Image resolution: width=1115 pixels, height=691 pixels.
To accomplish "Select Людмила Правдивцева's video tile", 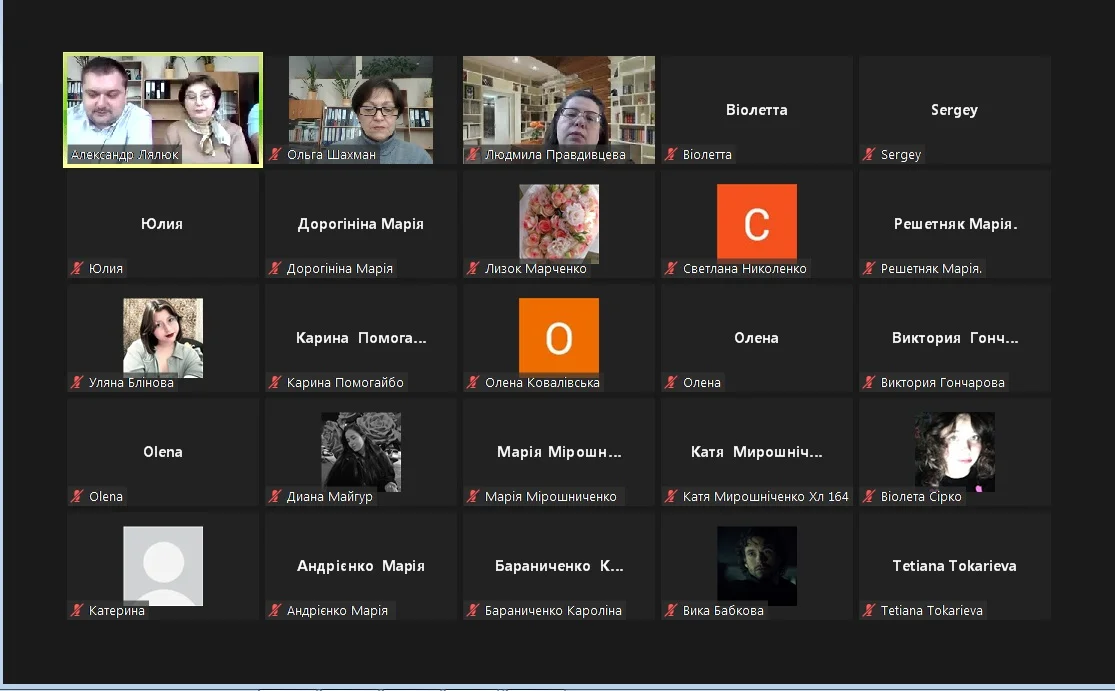I will click(x=559, y=110).
